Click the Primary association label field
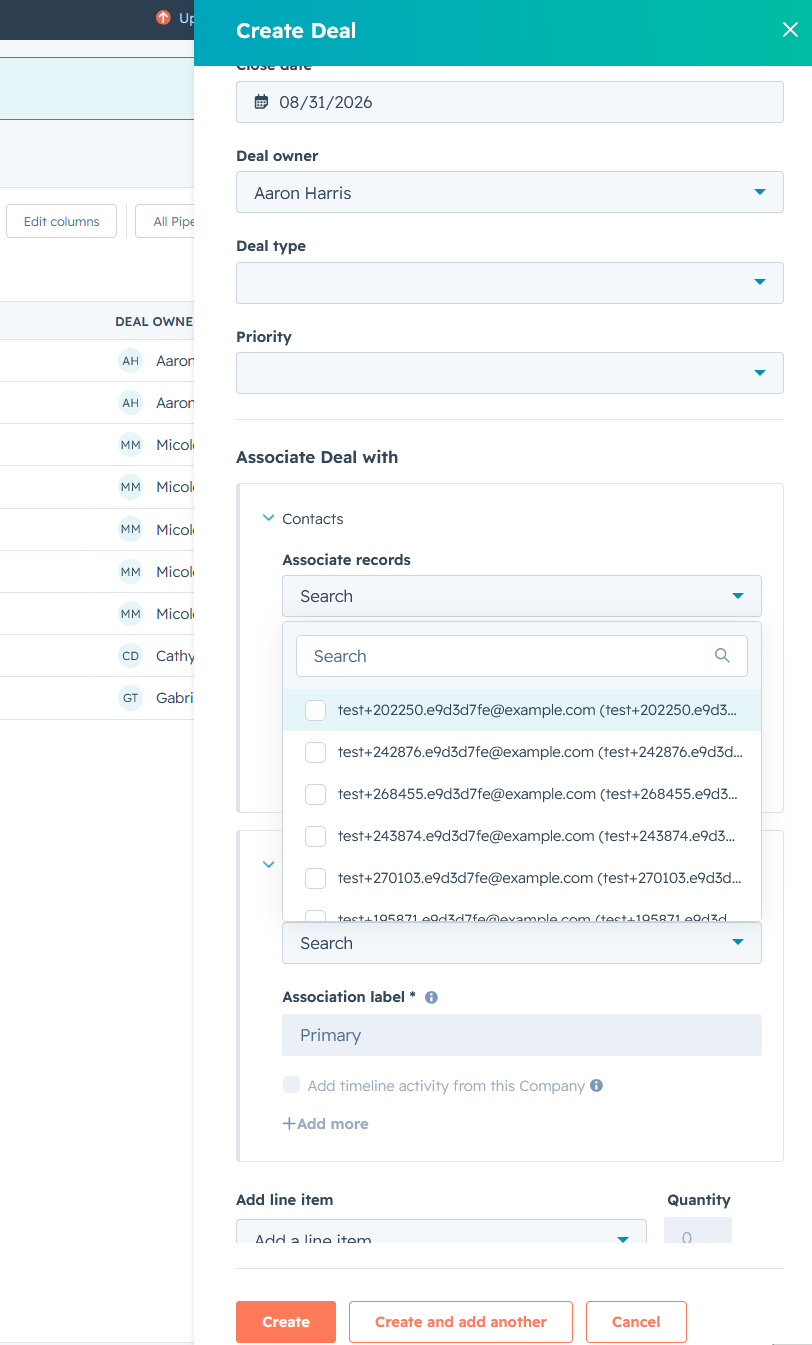The height and width of the screenshot is (1345, 812). [522, 1035]
